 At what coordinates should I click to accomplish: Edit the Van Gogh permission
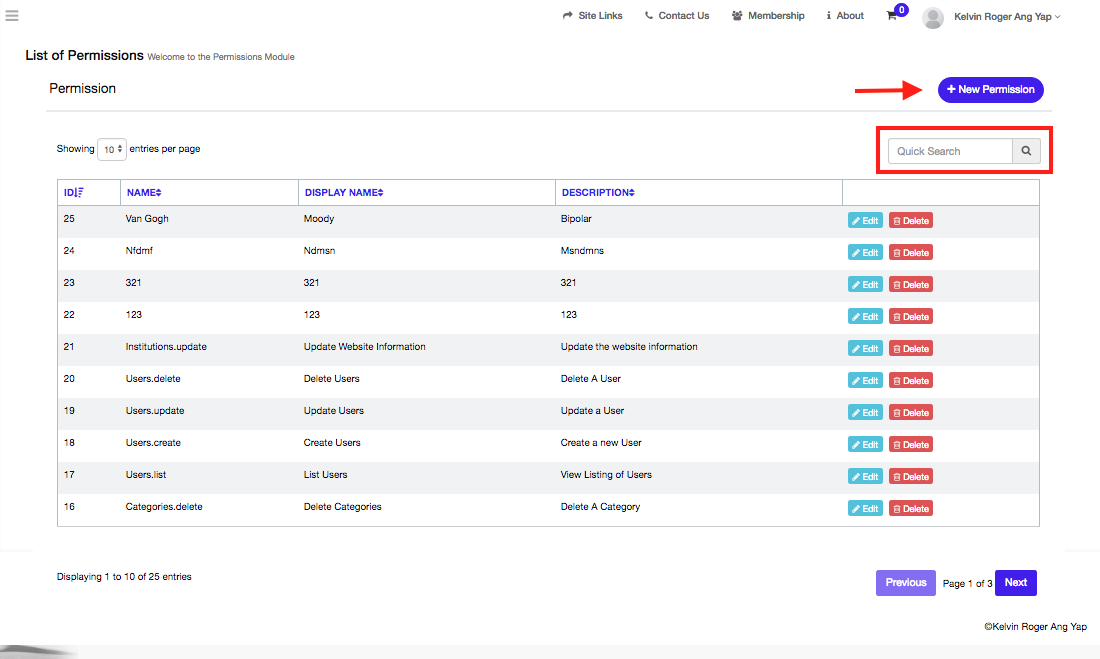click(x=865, y=221)
